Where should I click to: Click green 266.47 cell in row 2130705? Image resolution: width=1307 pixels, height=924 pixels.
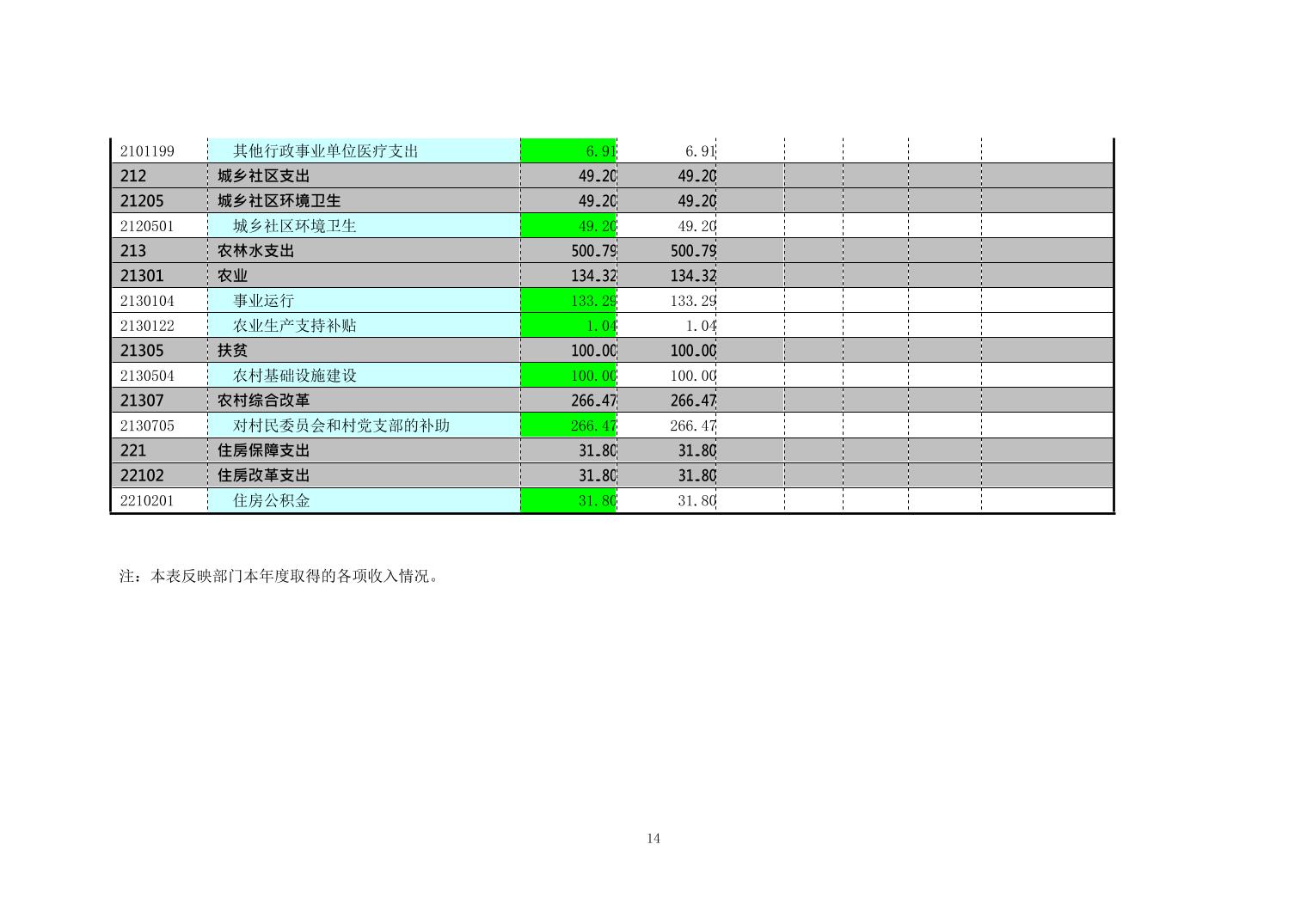coord(568,425)
